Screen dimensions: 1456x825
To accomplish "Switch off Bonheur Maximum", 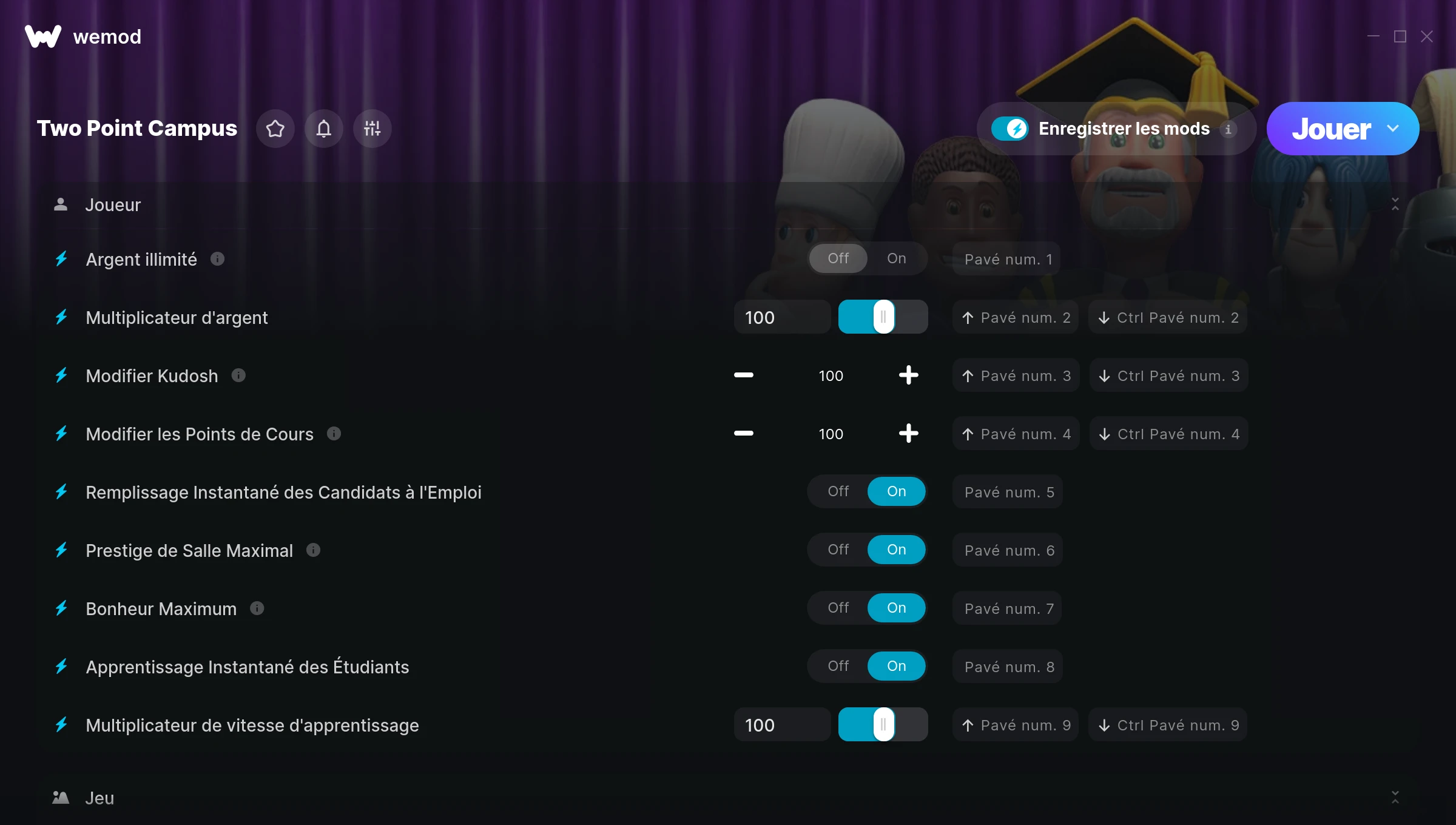I will tap(838, 608).
